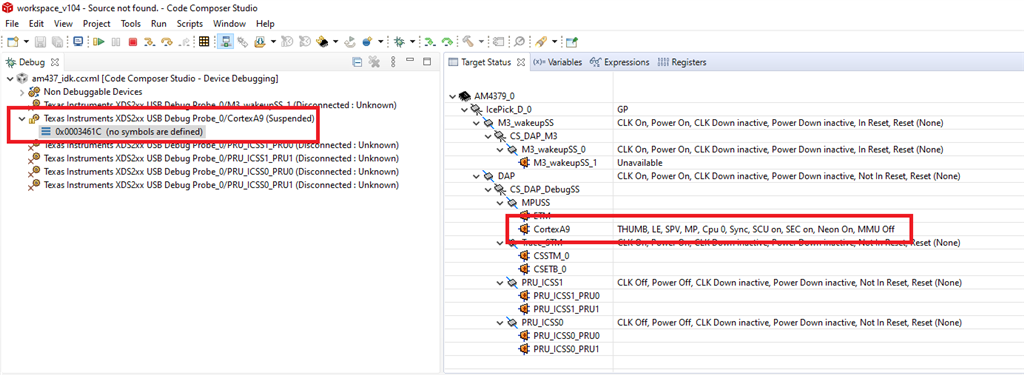Select CSSTM_0 in Target Status tree

tap(551, 256)
